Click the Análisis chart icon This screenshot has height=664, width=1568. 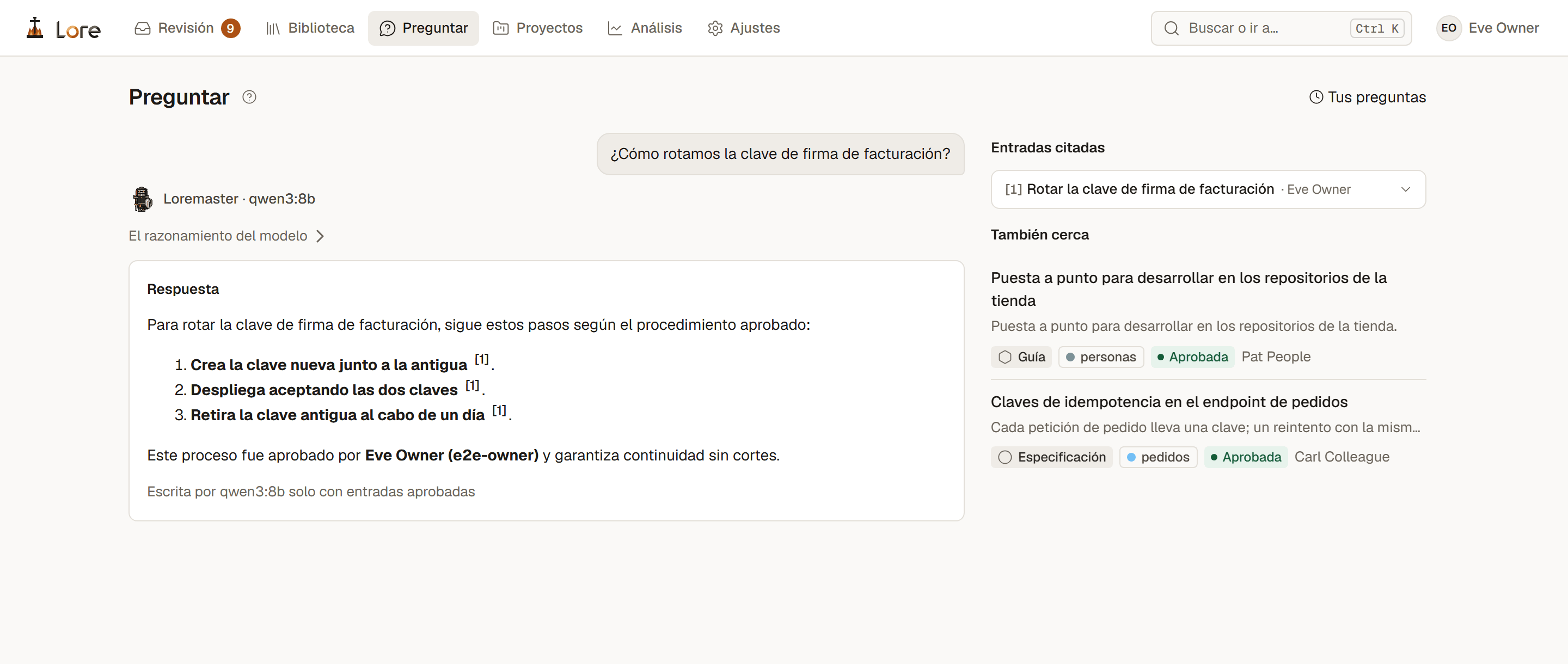pos(615,28)
